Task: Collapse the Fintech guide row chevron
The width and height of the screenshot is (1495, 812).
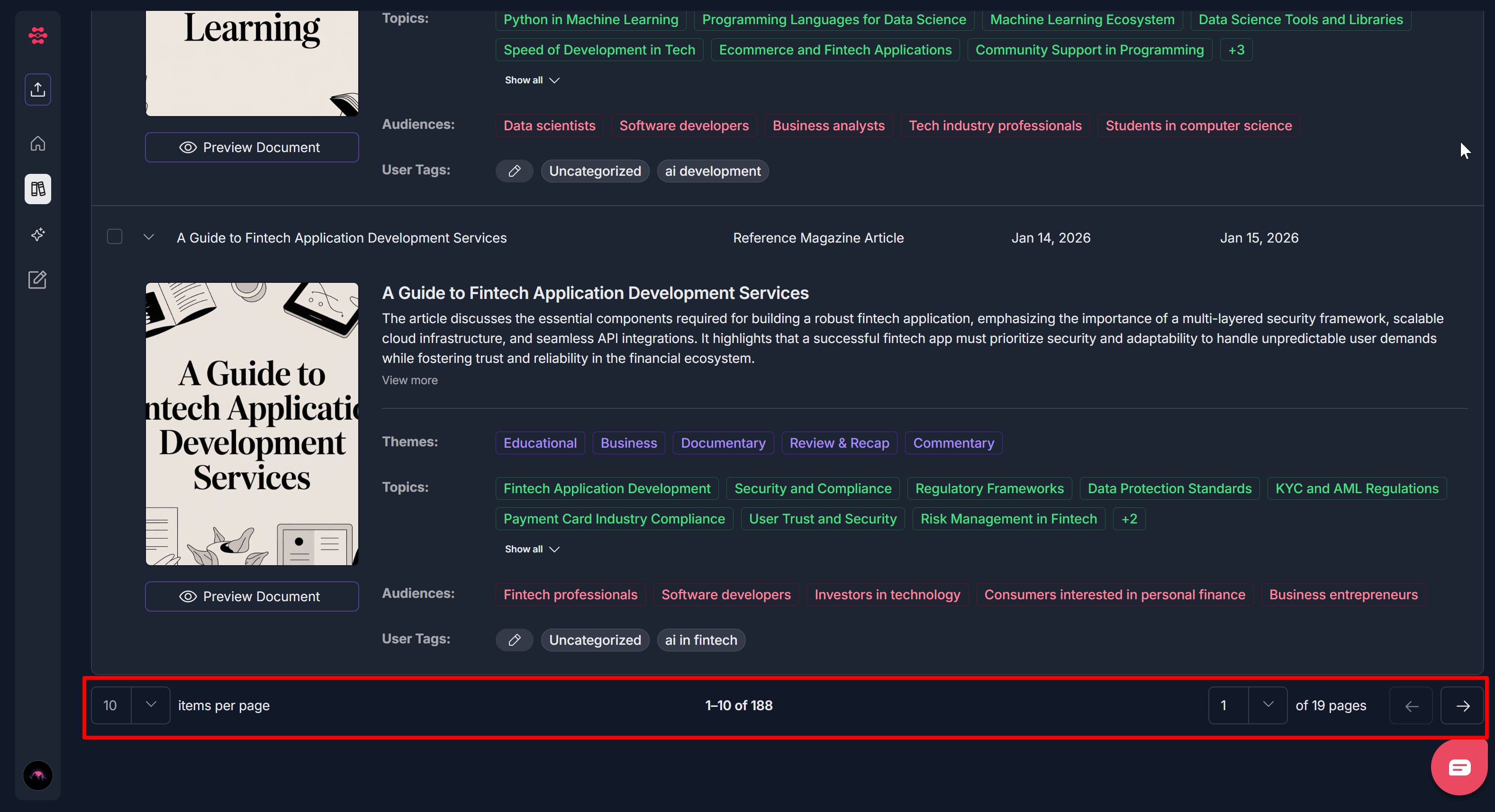Action: point(149,237)
